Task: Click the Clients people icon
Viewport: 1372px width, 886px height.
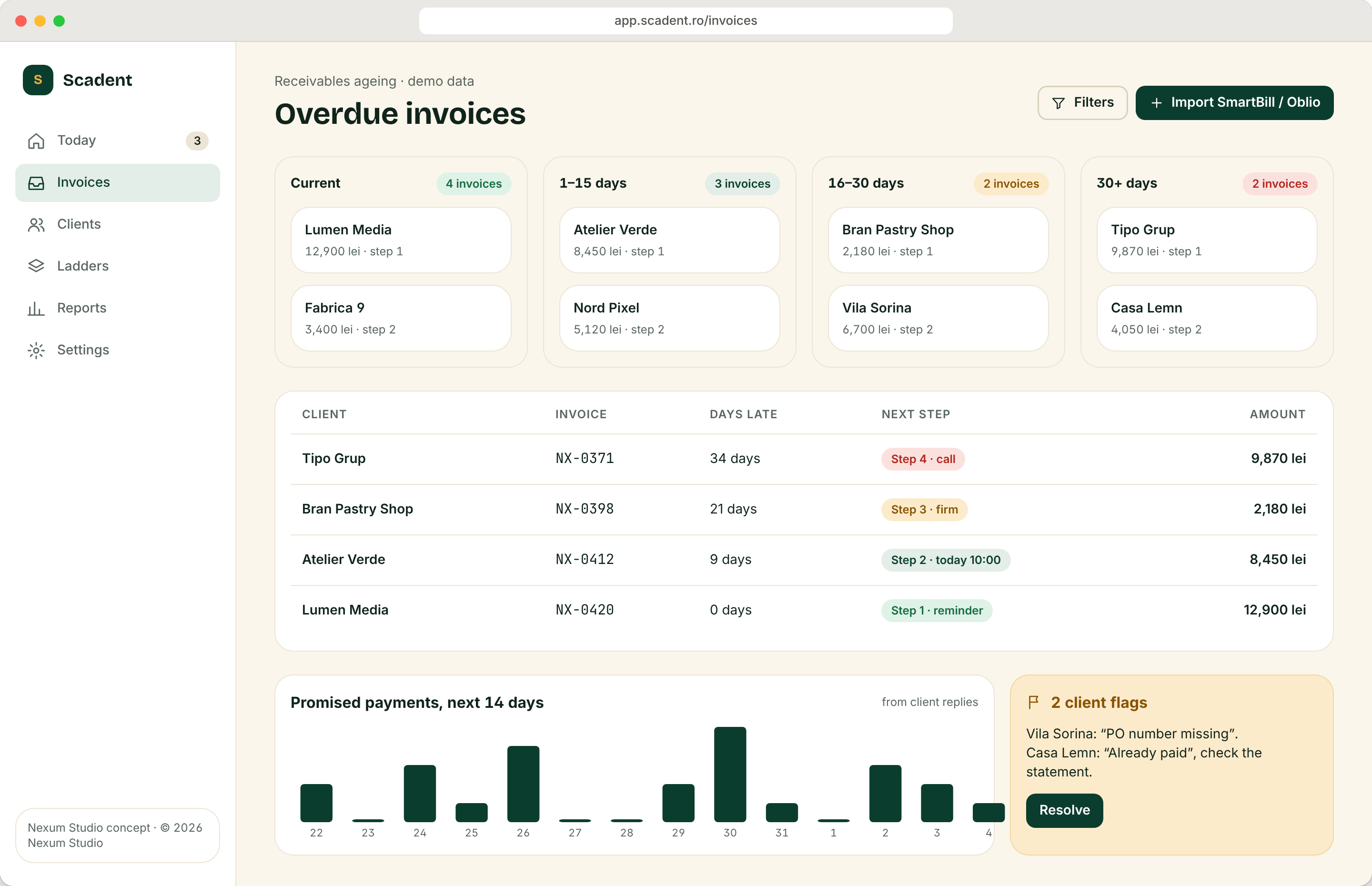Action: pos(36,225)
